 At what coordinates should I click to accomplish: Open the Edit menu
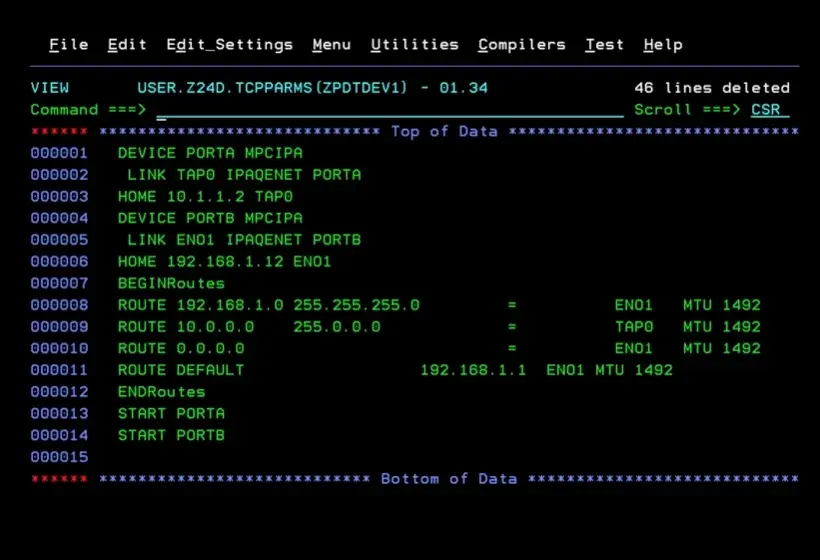127,45
